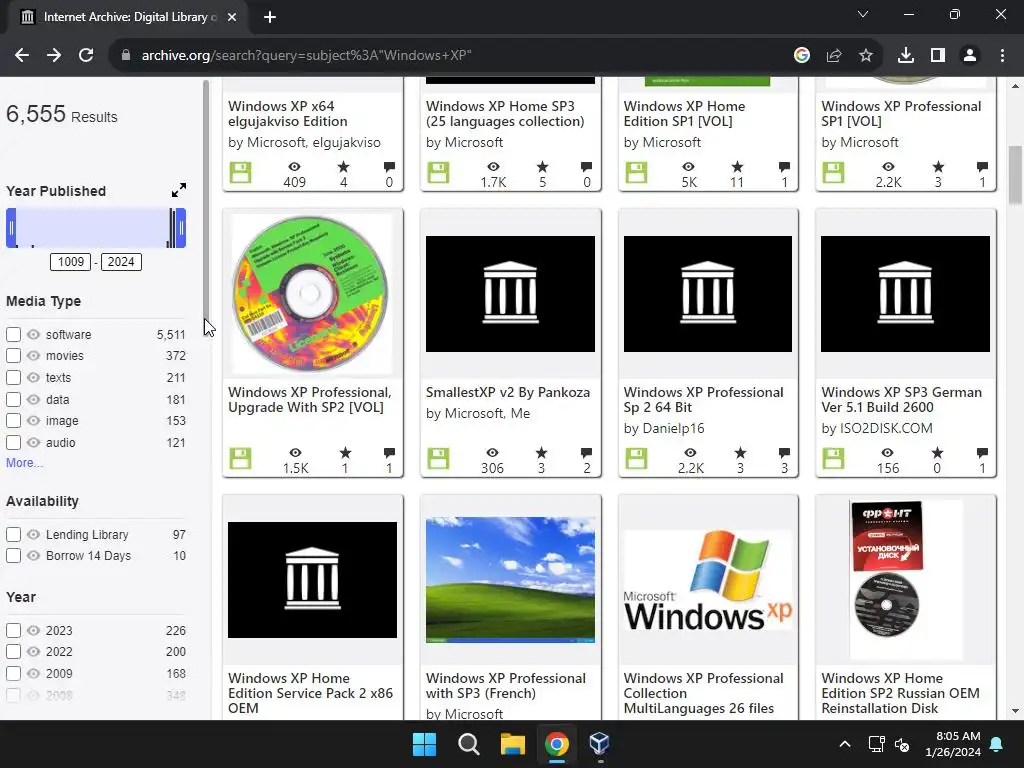This screenshot has height=768, width=1024.
Task: Go forward to the next page
Action: click(x=54, y=56)
